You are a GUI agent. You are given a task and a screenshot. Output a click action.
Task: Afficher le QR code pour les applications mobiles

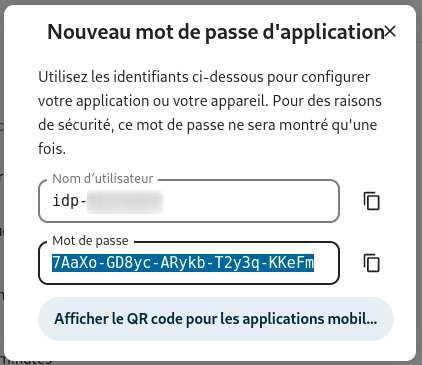(x=216, y=319)
